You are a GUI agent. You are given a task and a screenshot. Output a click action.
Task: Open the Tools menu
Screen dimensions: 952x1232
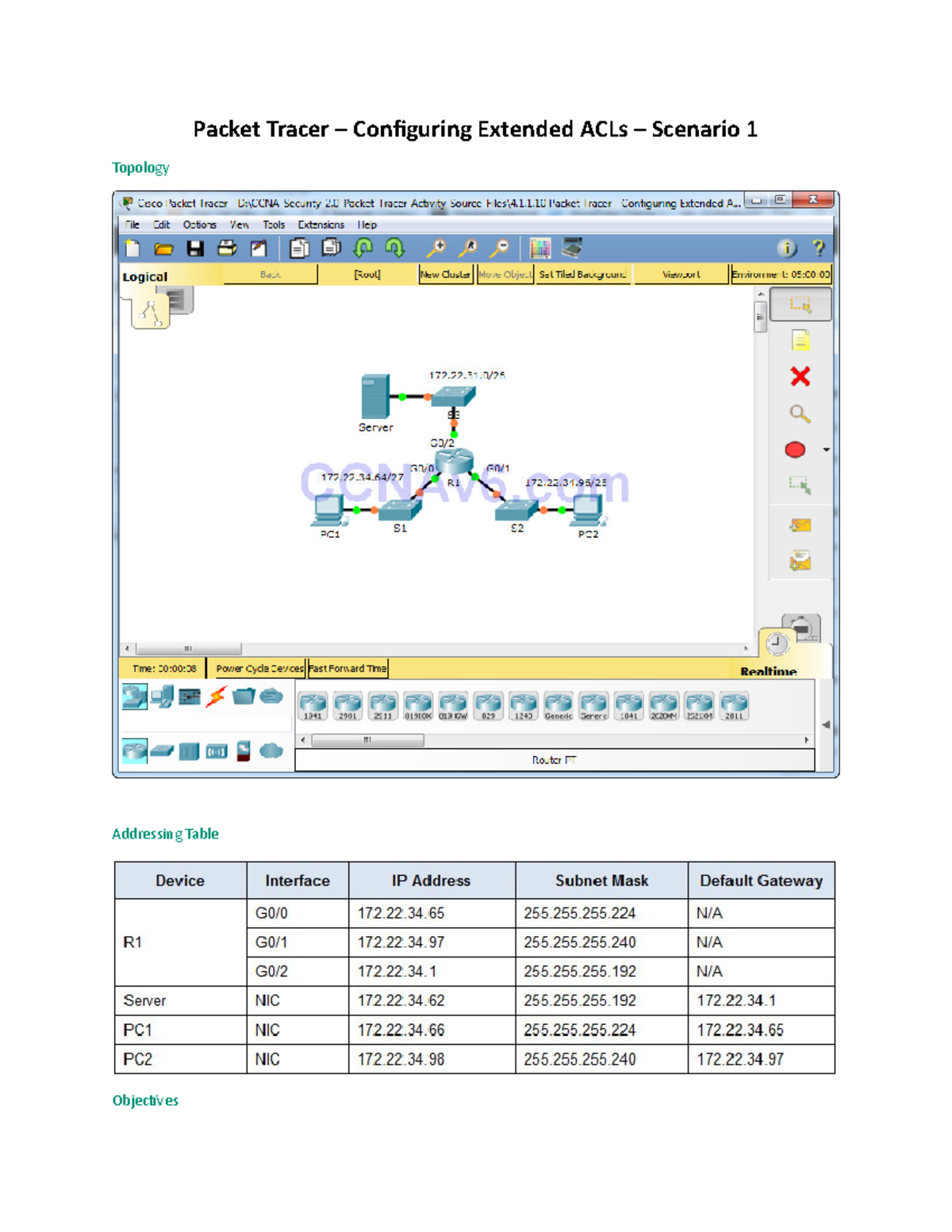tap(273, 225)
